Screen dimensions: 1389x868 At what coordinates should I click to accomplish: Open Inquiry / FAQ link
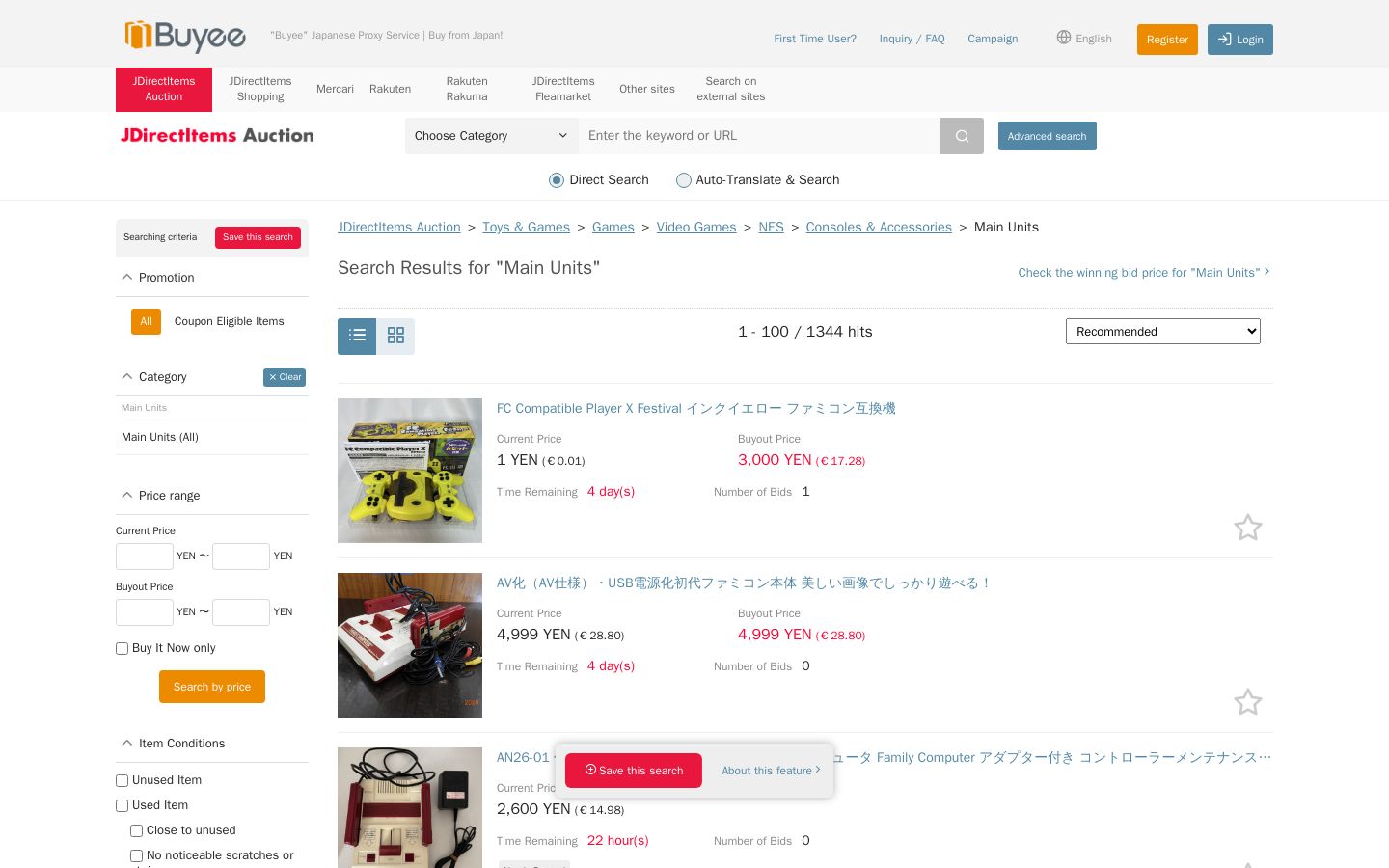coord(912,39)
